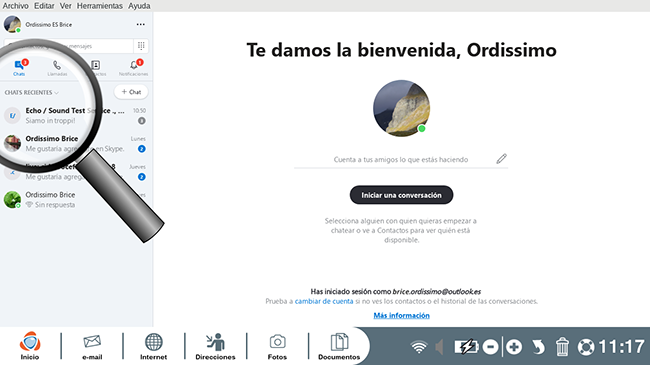Click the status message field 'Cuenta a tus amigos'
This screenshot has width=650, height=365.
click(x=401, y=160)
